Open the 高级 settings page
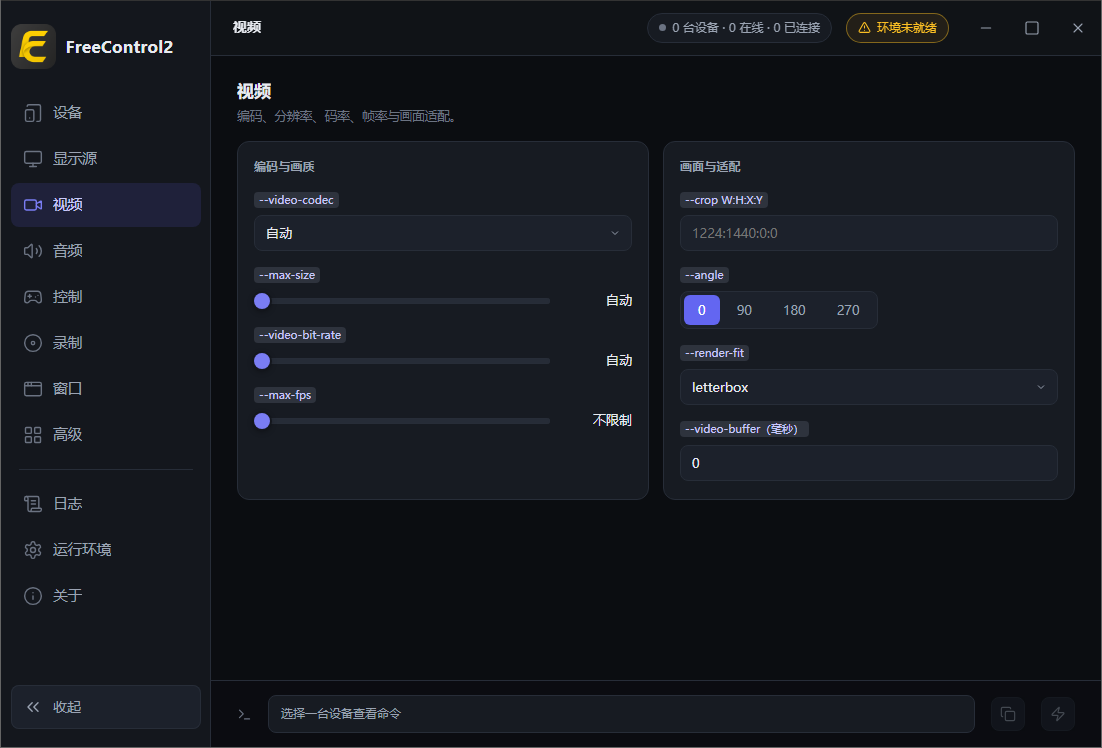This screenshot has height=748, width=1102. pyautogui.click(x=106, y=435)
